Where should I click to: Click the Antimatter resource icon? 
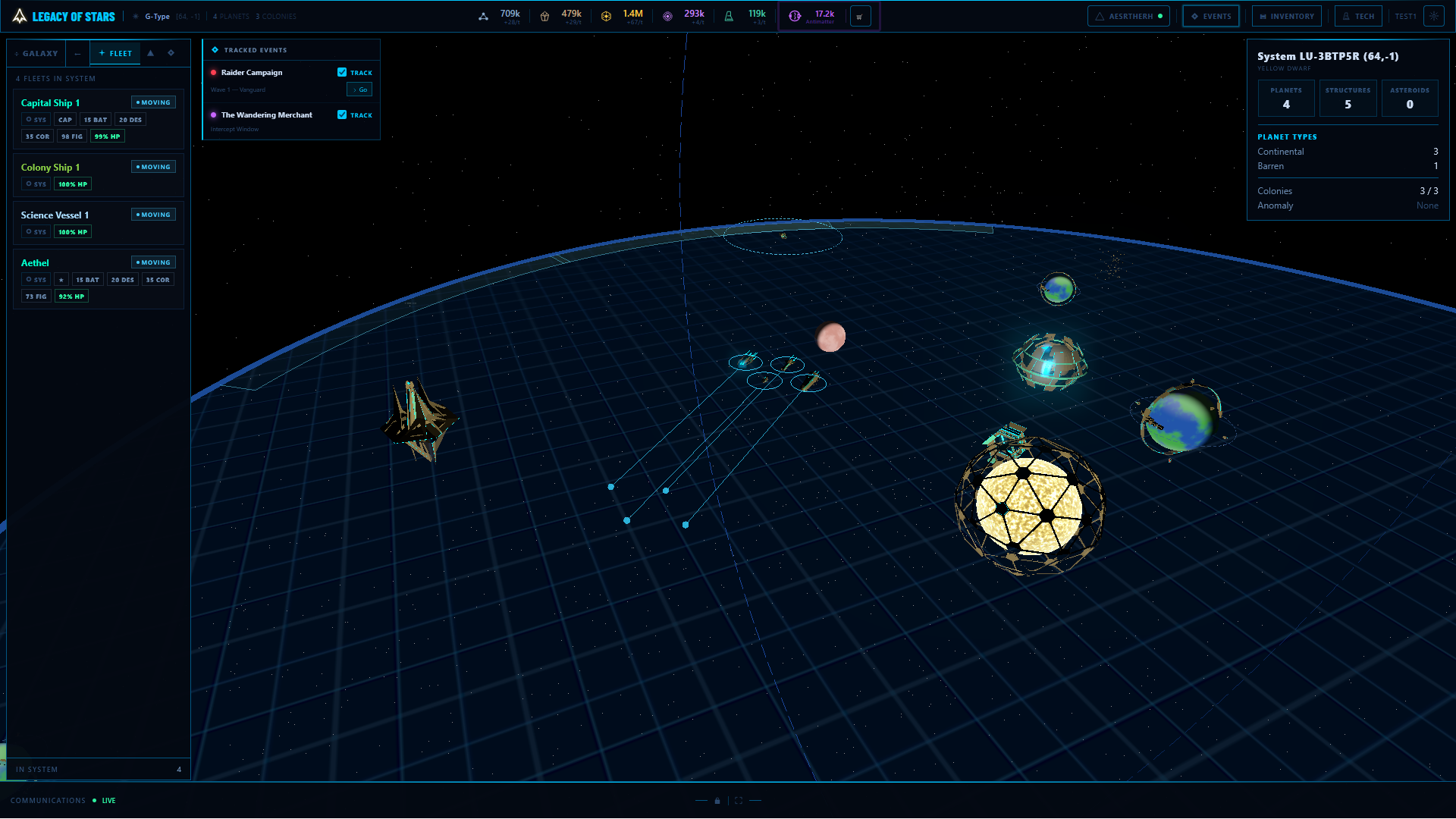tap(795, 16)
